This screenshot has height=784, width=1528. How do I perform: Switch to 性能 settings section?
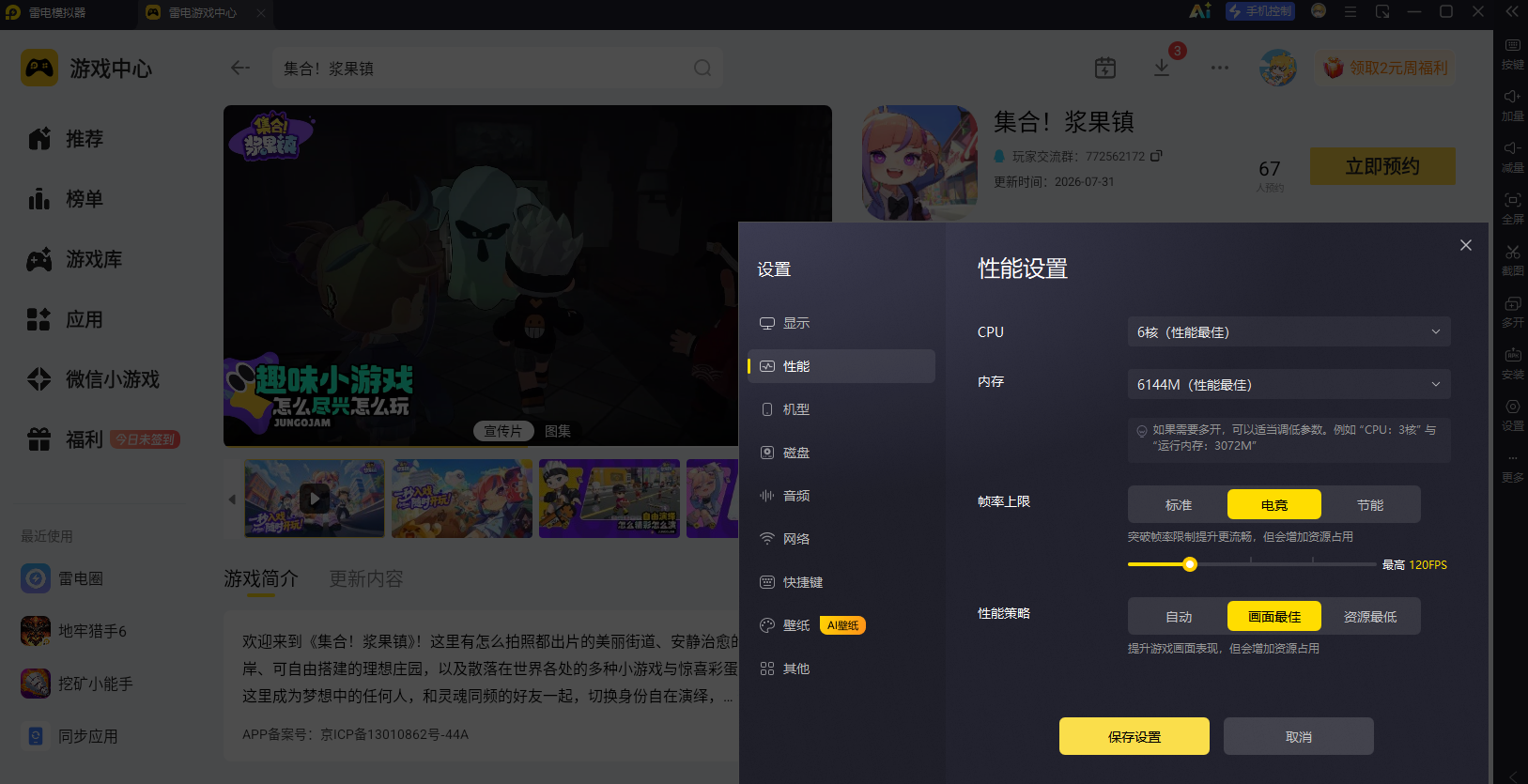[841, 366]
